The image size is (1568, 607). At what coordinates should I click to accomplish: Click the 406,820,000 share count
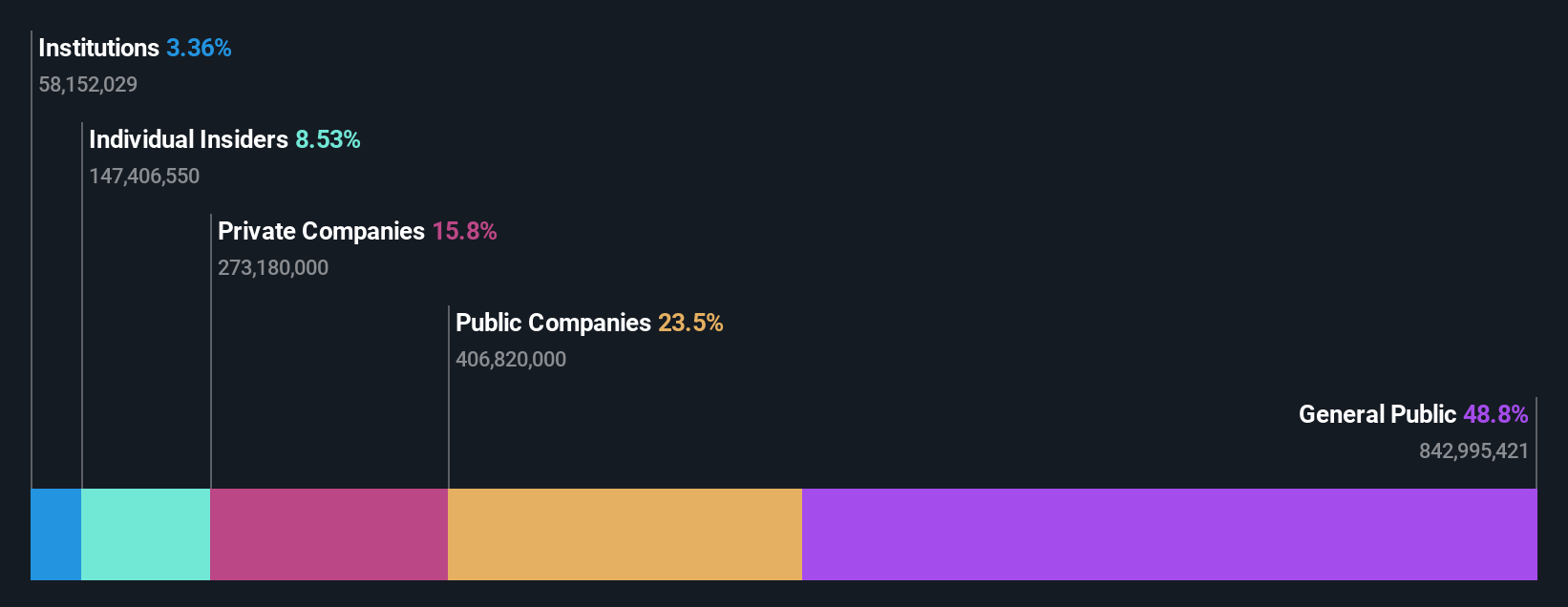click(511, 360)
